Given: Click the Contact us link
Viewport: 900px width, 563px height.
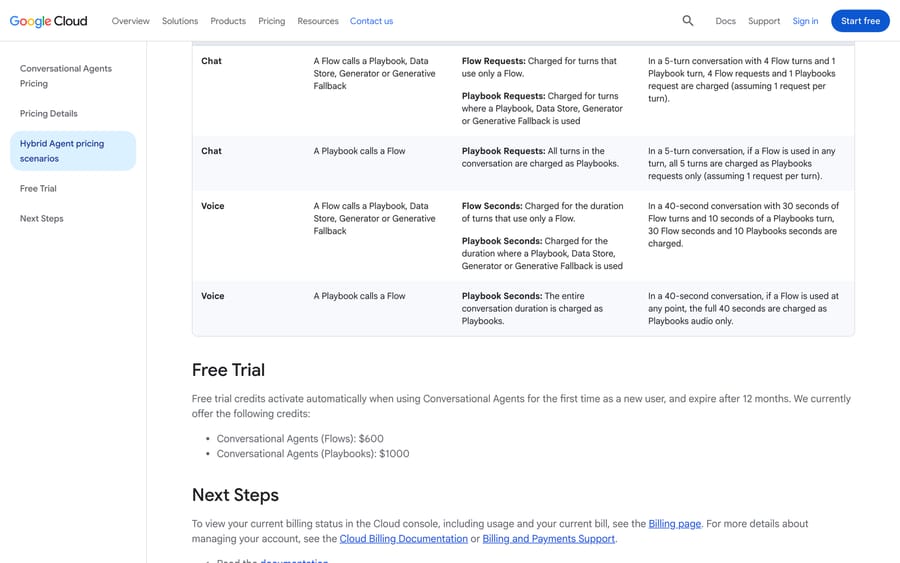Looking at the screenshot, I should (371, 21).
